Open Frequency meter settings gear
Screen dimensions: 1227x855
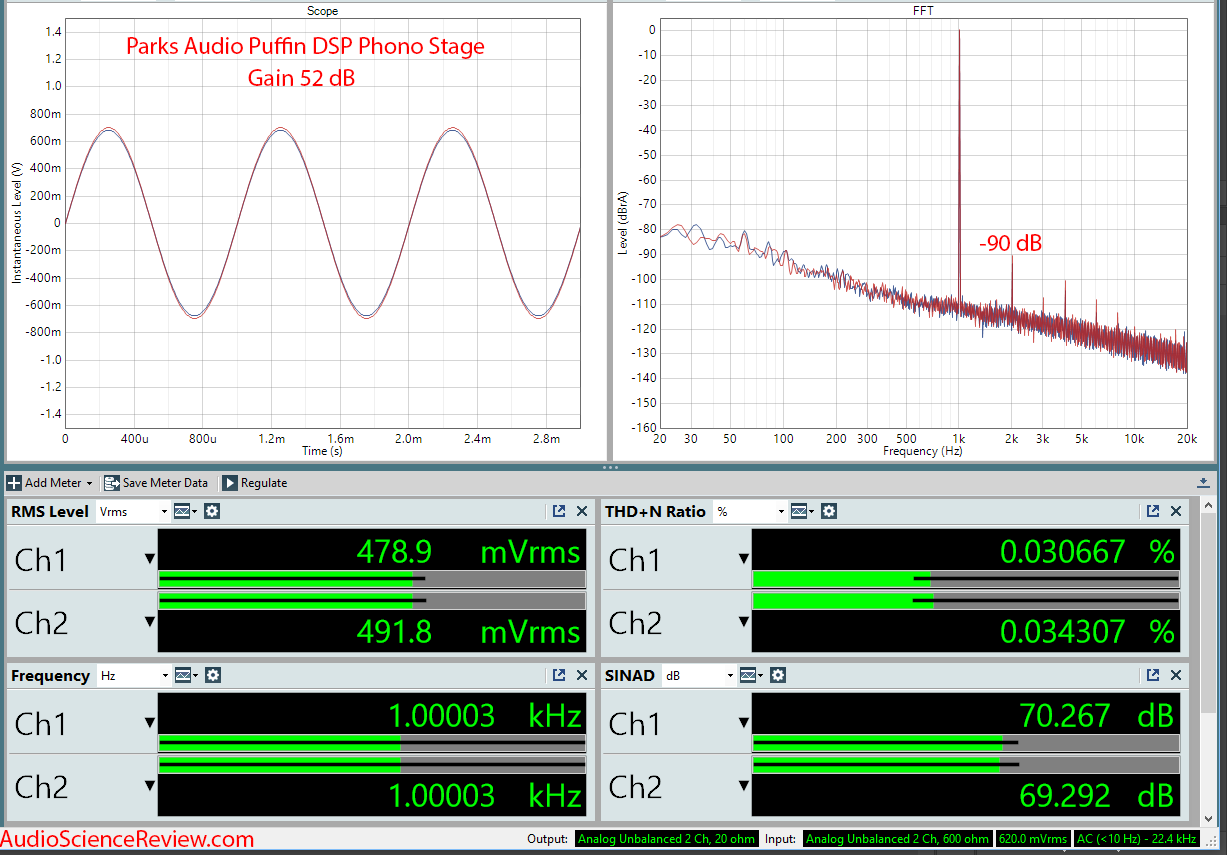(212, 675)
